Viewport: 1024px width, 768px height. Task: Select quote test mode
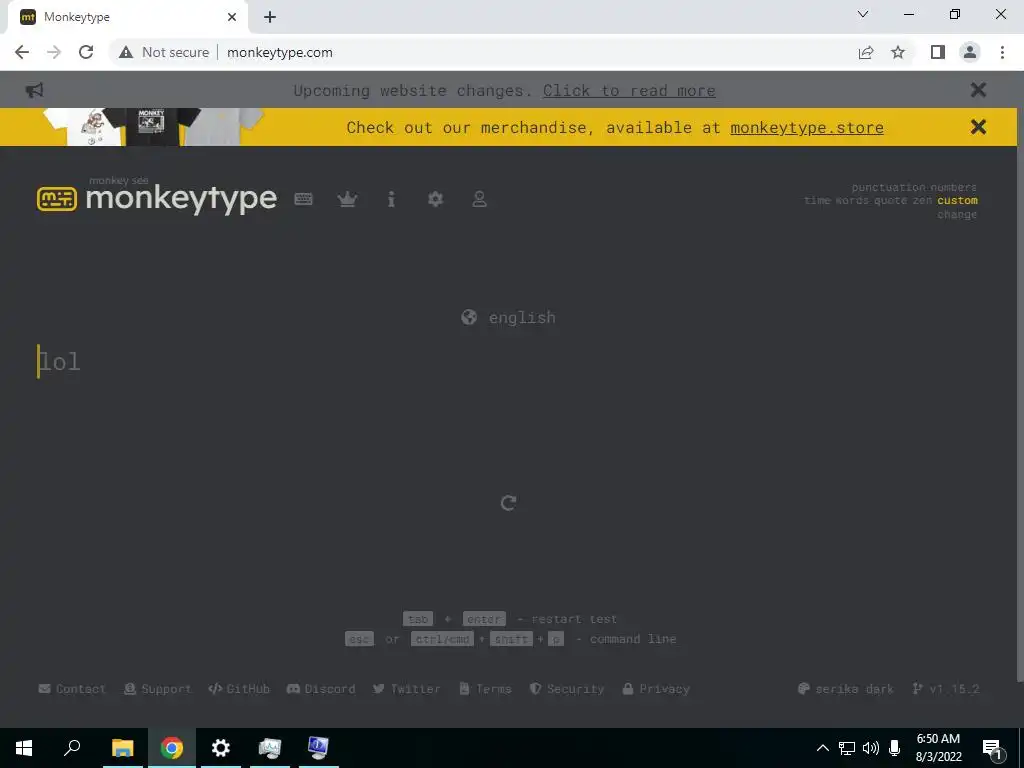(x=890, y=200)
